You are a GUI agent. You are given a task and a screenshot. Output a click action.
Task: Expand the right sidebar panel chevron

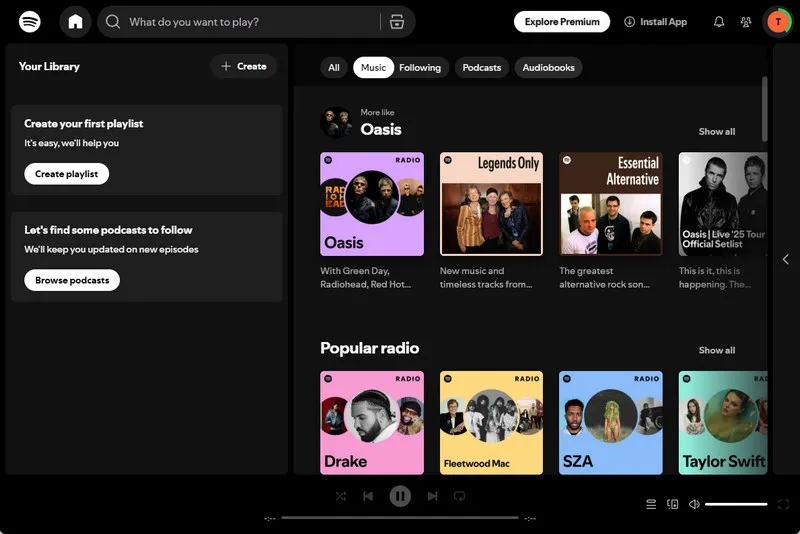click(x=786, y=259)
